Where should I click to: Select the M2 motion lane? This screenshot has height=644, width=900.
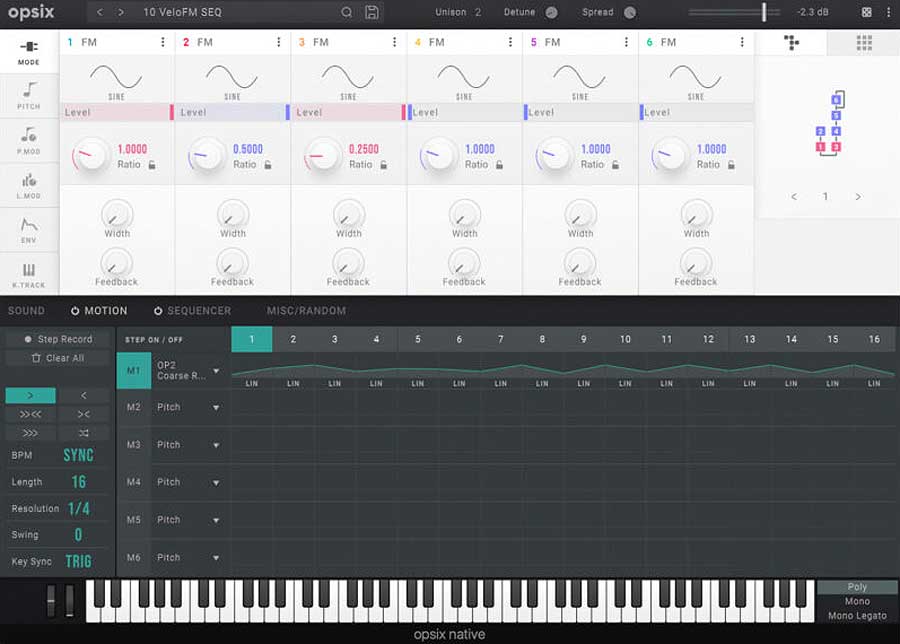[134, 407]
